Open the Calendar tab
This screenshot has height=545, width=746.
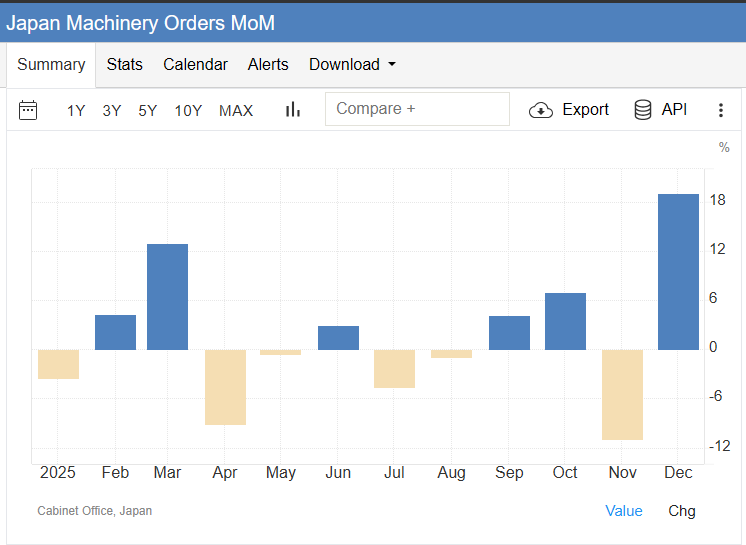(x=196, y=65)
